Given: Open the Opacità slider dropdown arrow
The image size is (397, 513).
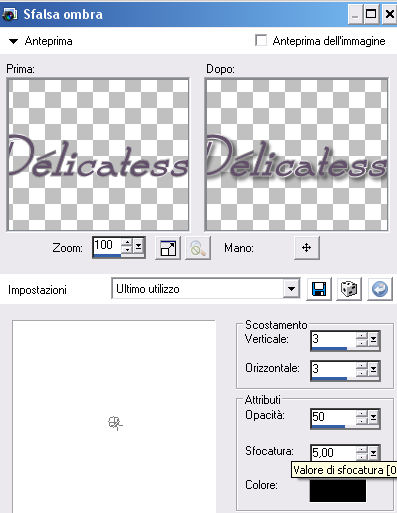Looking at the screenshot, I should pyautogui.click(x=373, y=417).
